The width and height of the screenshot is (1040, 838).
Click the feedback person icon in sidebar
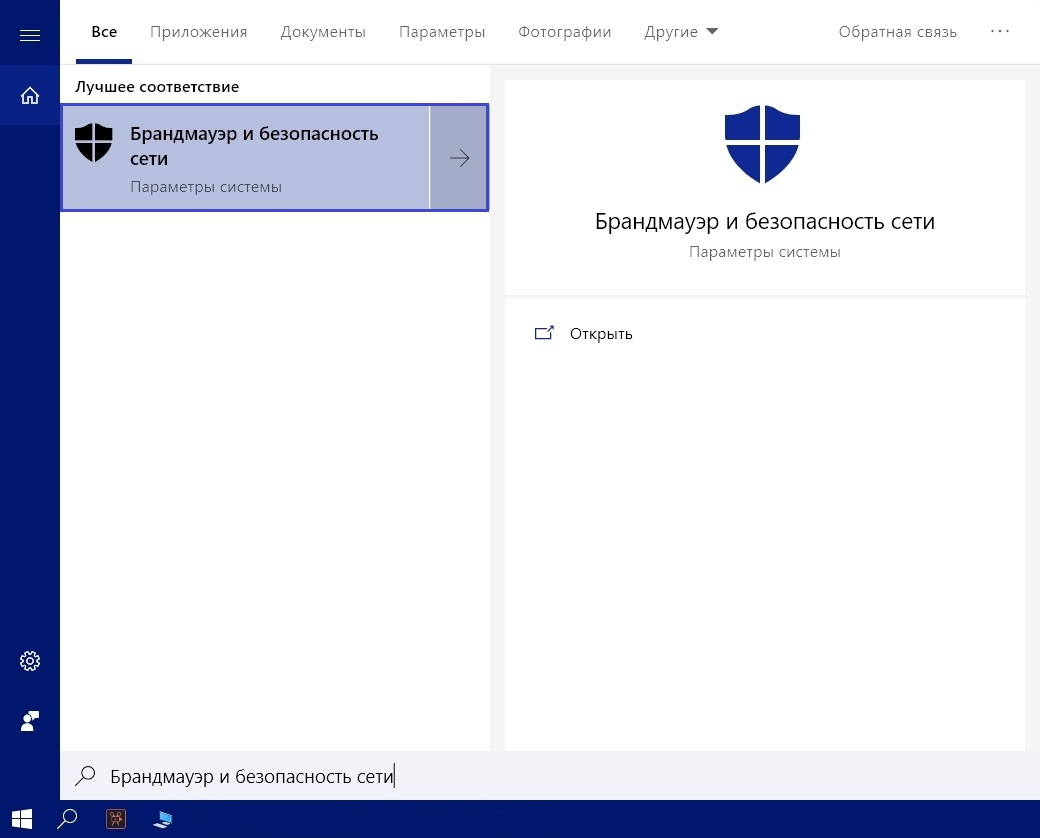[x=30, y=721]
